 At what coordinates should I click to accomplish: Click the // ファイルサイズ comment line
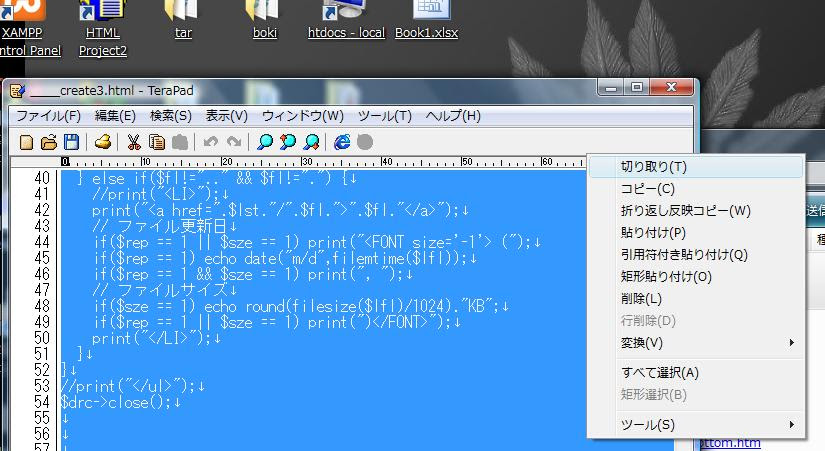(x=165, y=290)
